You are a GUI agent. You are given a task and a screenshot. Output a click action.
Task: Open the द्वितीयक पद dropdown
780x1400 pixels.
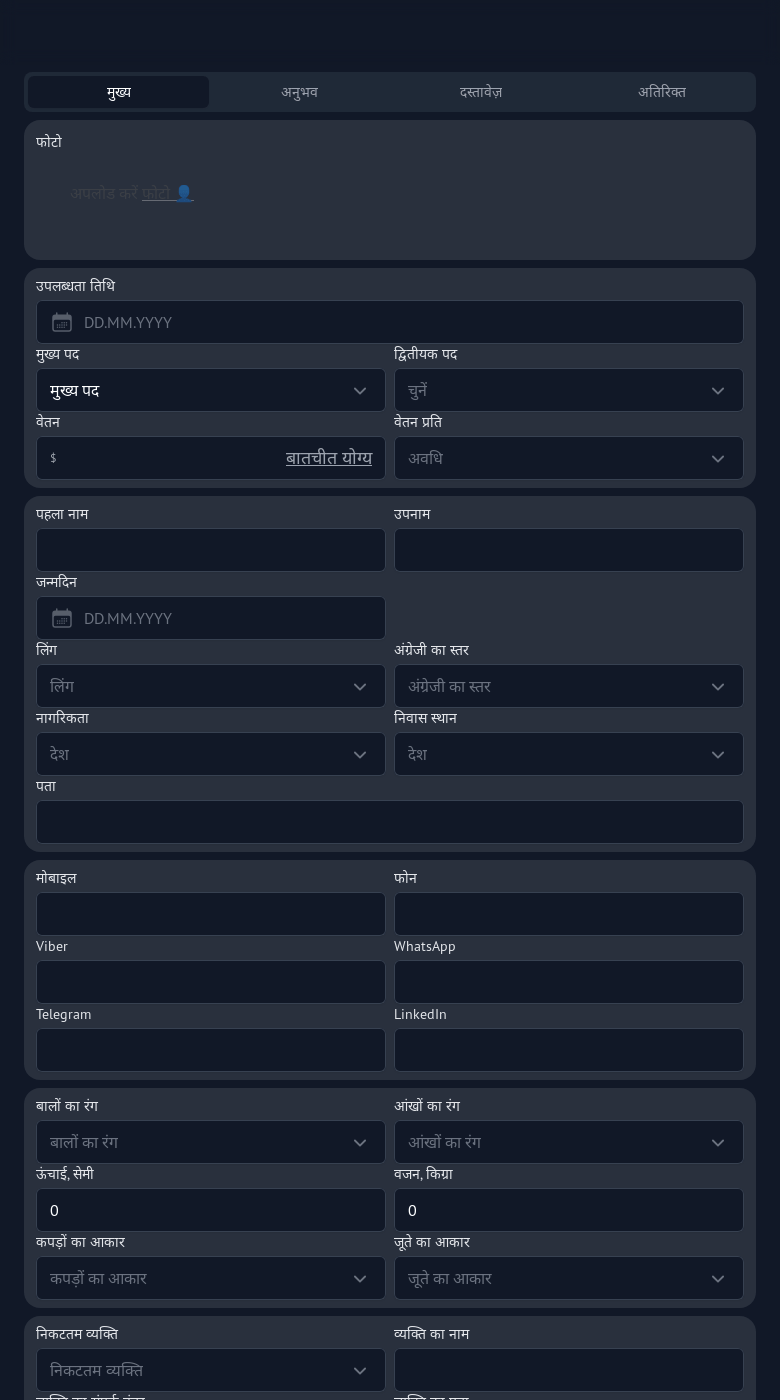coord(568,391)
